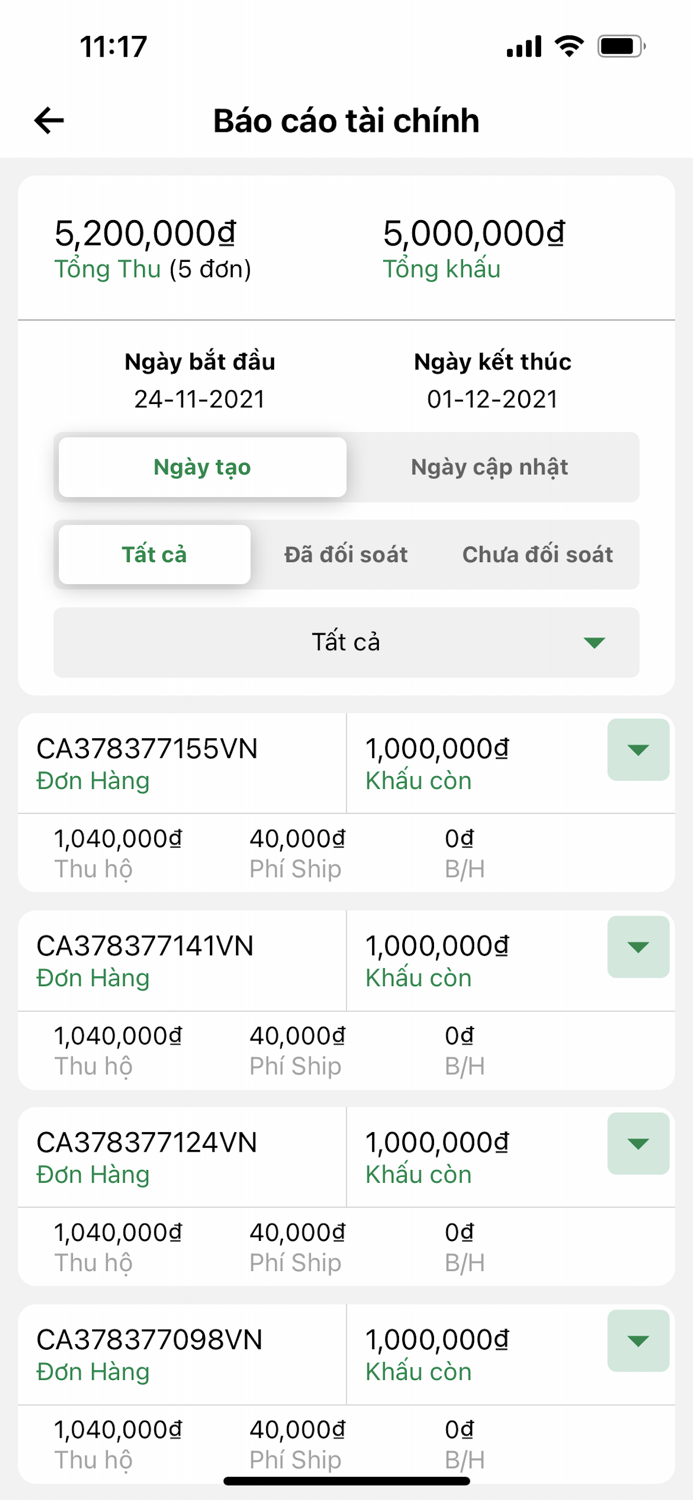The width and height of the screenshot is (693, 1500).
Task: Expand details for order CA378377141VN
Action: pyautogui.click(x=637, y=948)
